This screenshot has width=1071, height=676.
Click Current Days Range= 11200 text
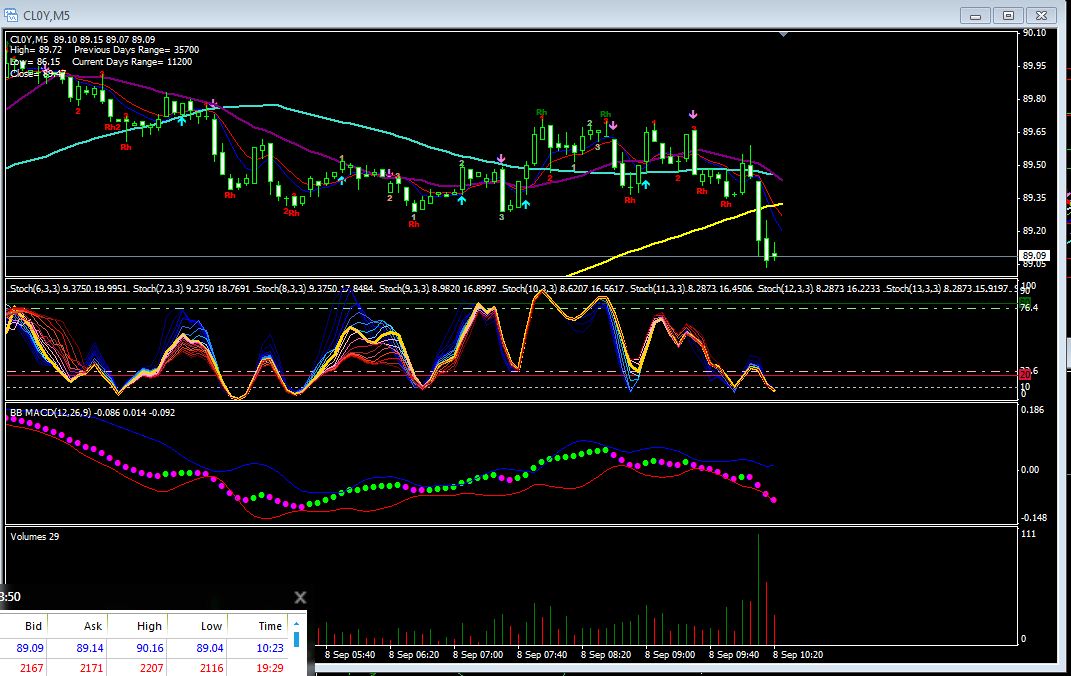click(132, 61)
